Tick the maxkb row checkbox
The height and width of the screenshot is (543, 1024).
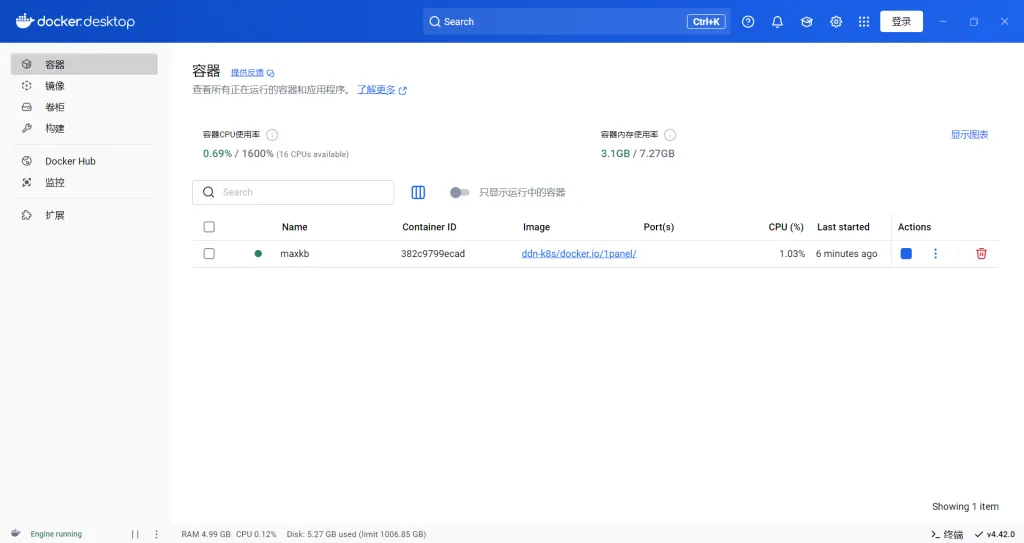pyautogui.click(x=209, y=254)
